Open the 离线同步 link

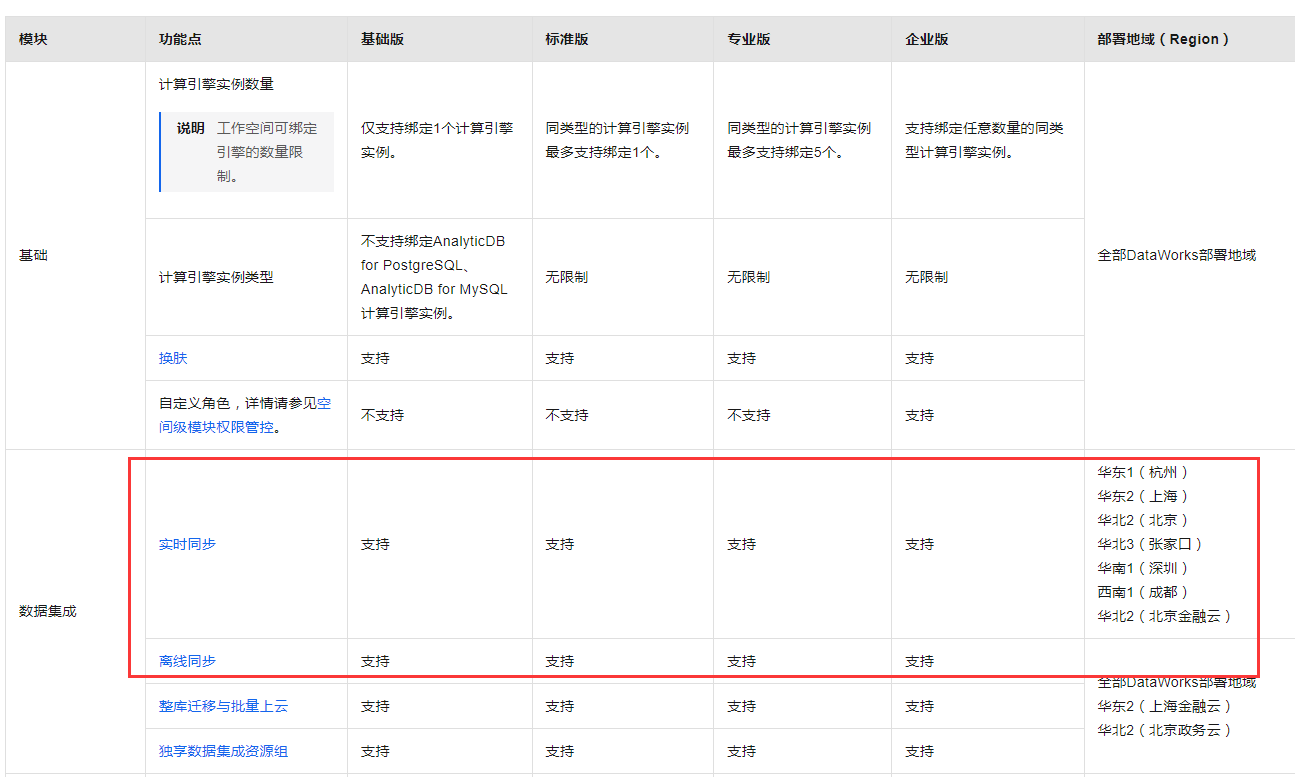[x=187, y=661]
